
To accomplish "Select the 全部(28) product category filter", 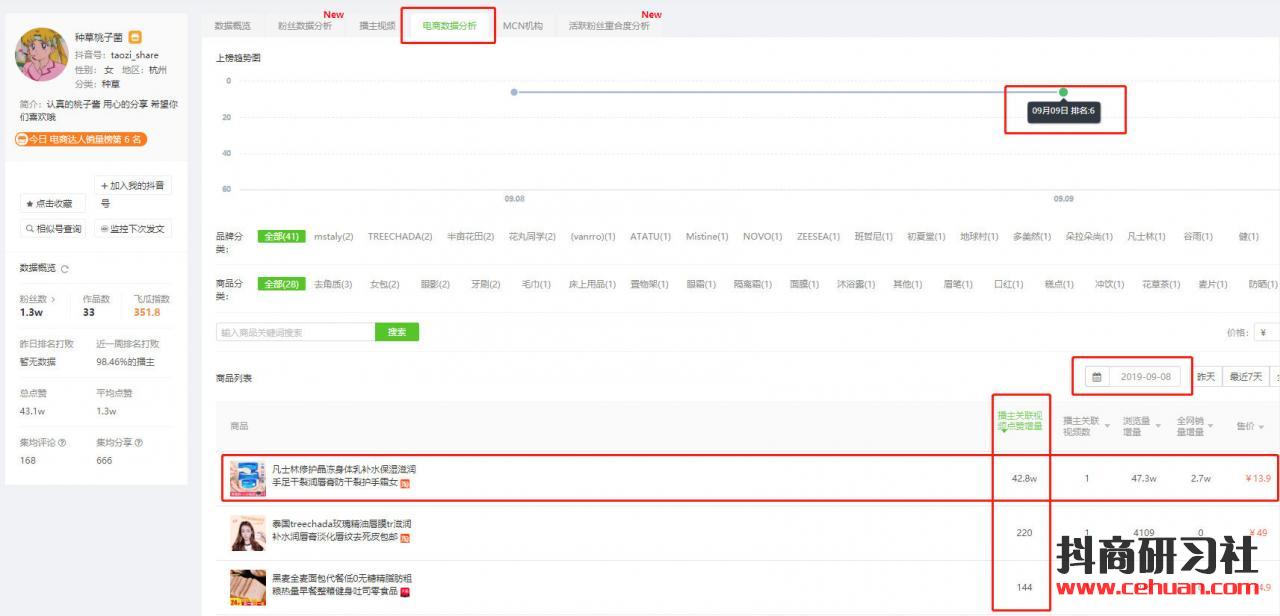I will 281,284.
